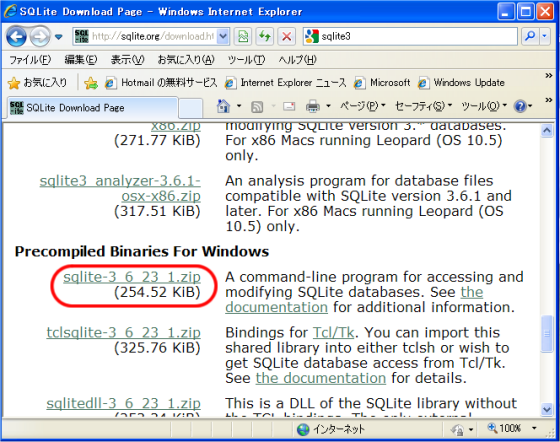The height and width of the screenshot is (442, 560).
Task: Expand the address bar URL history dropdown
Action: [x=223, y=36]
